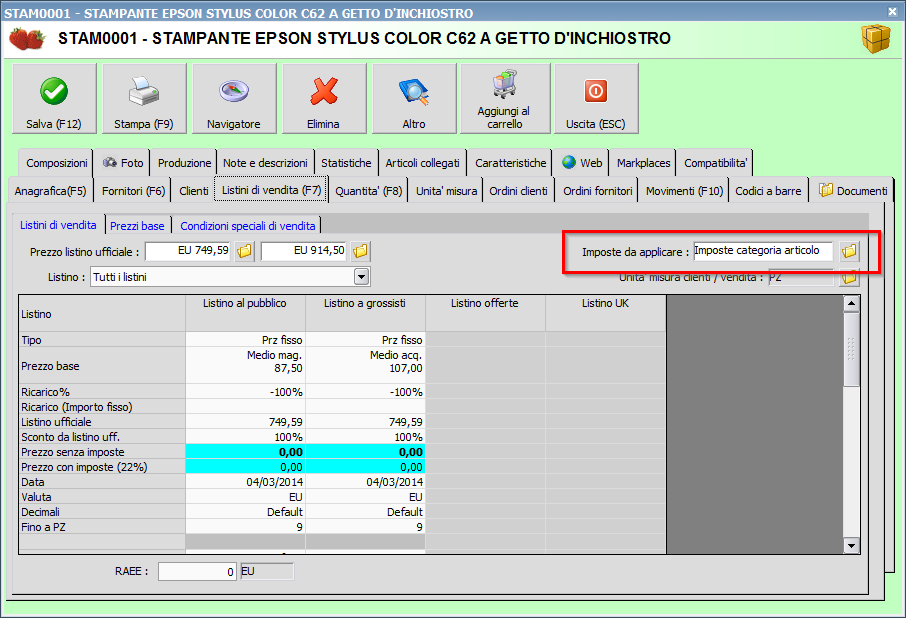Select the Listini di vendita sub-tab
Viewport: 906px width, 618px height.
point(58,225)
